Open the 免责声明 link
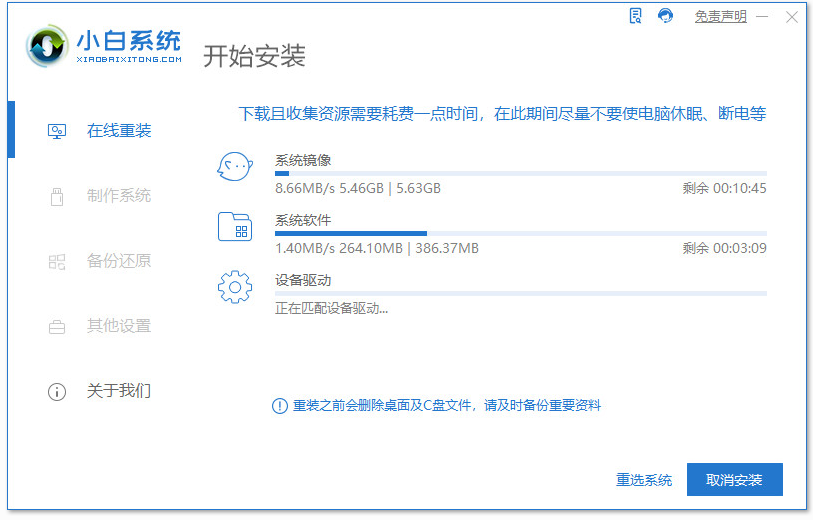Viewport: 813px width, 520px height. coord(721,17)
